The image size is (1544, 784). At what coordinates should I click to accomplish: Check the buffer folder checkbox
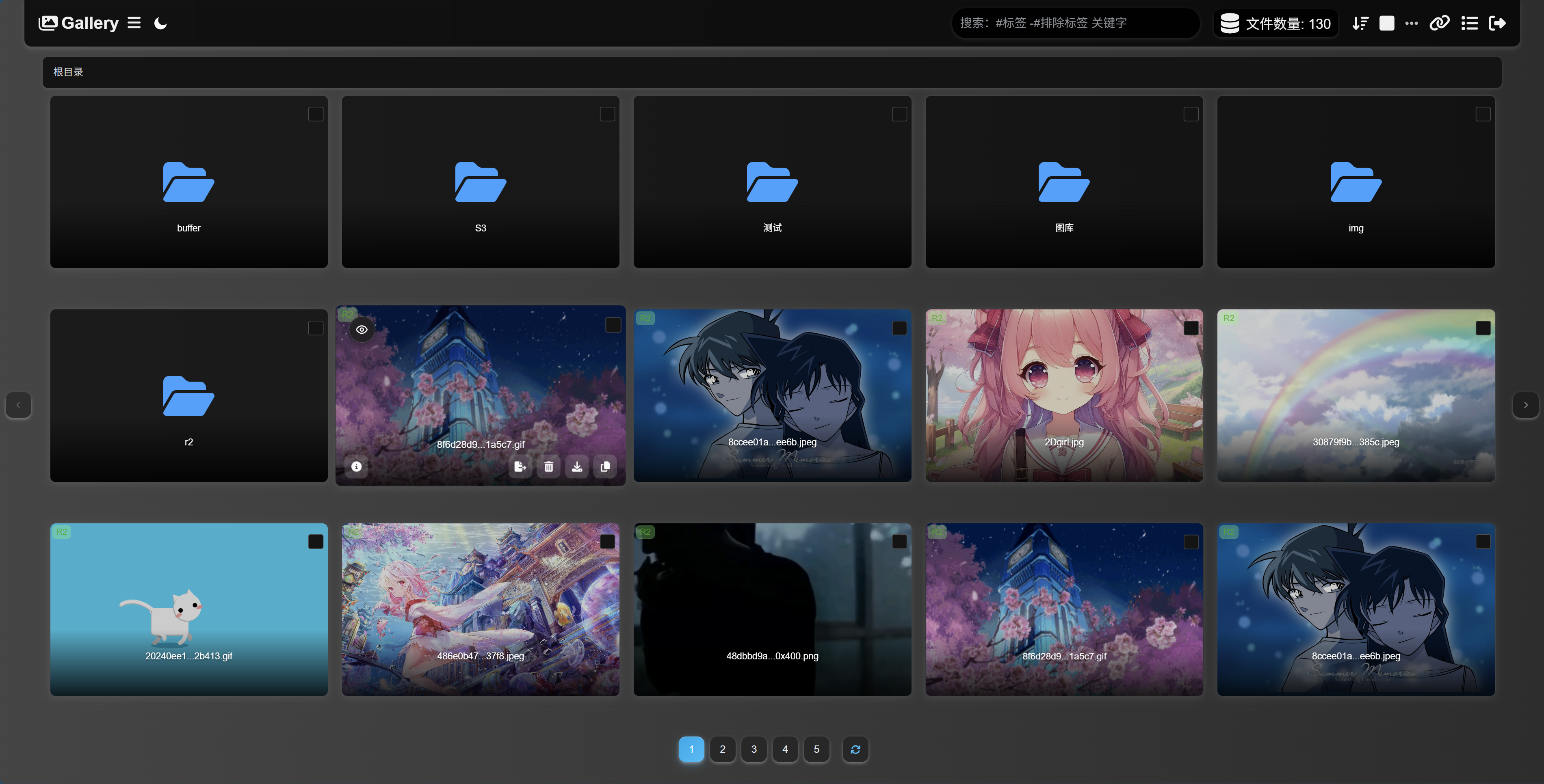315,114
